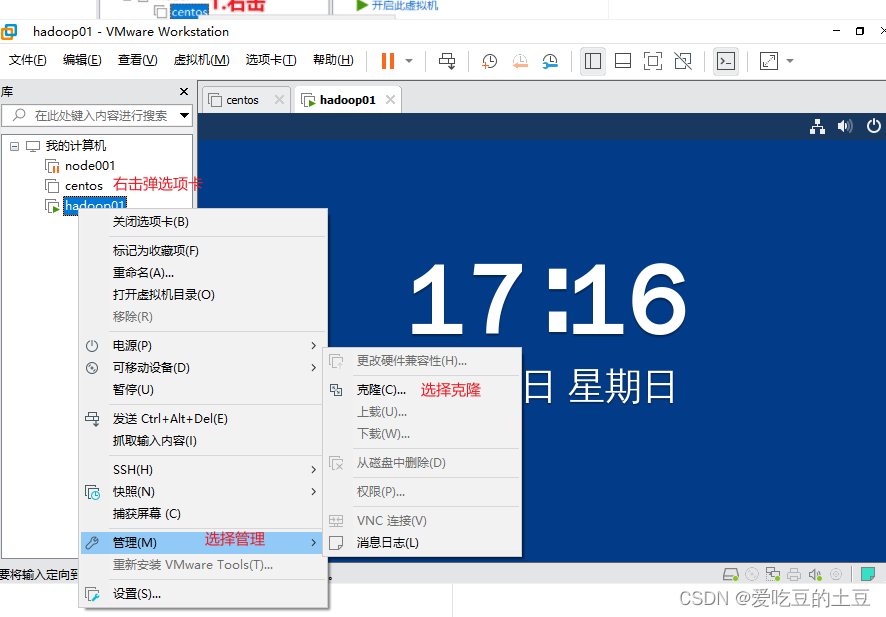Click the guest power icon in top bar
Image resolution: width=886 pixels, height=617 pixels.
point(874,125)
